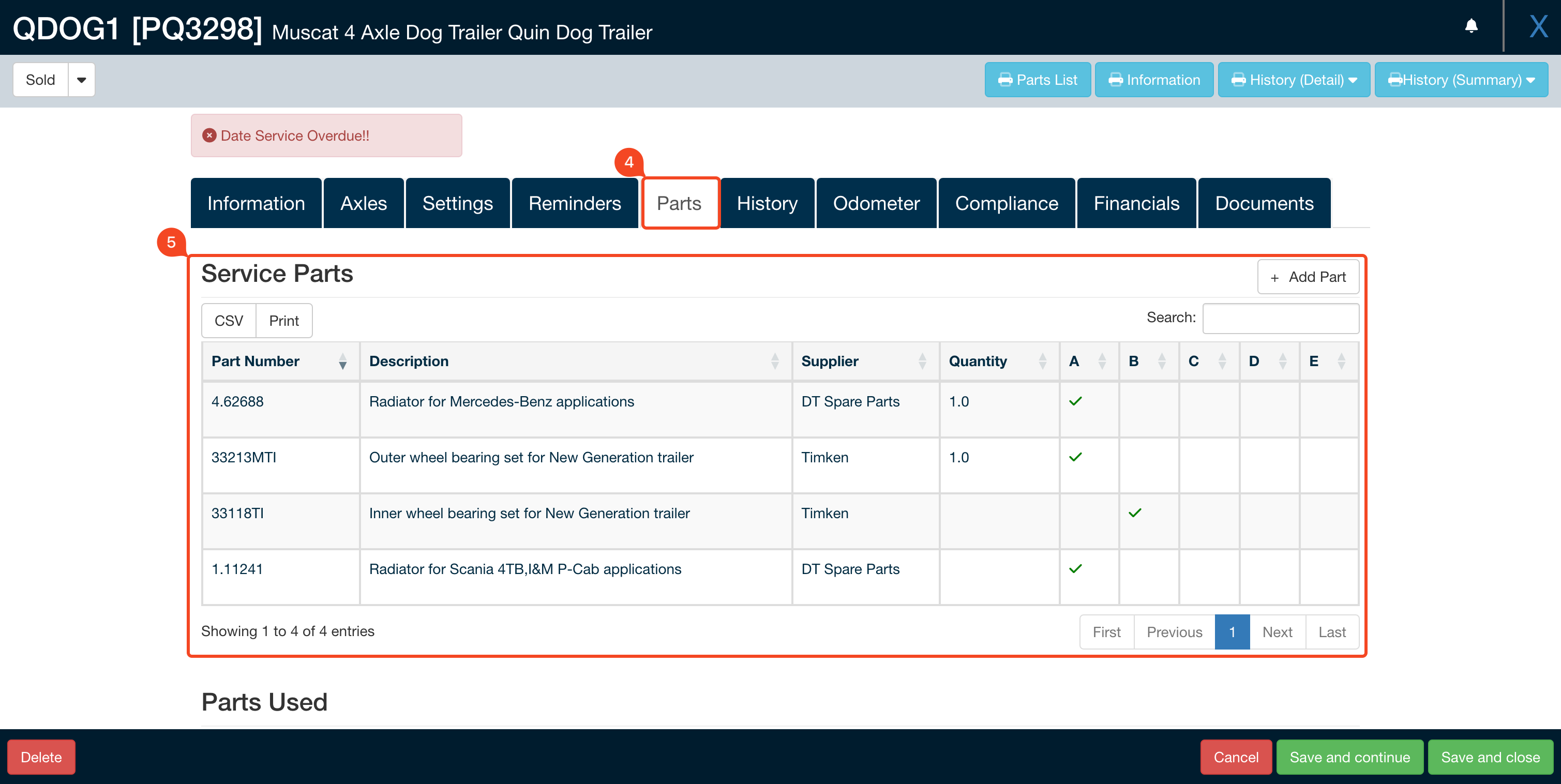Go to the History tab
Viewport: 1561px width, 784px height.
pyautogui.click(x=767, y=203)
